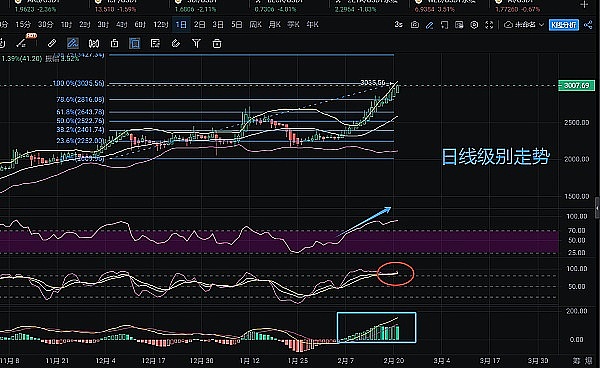Delete drawings with trash icon

point(217,43)
